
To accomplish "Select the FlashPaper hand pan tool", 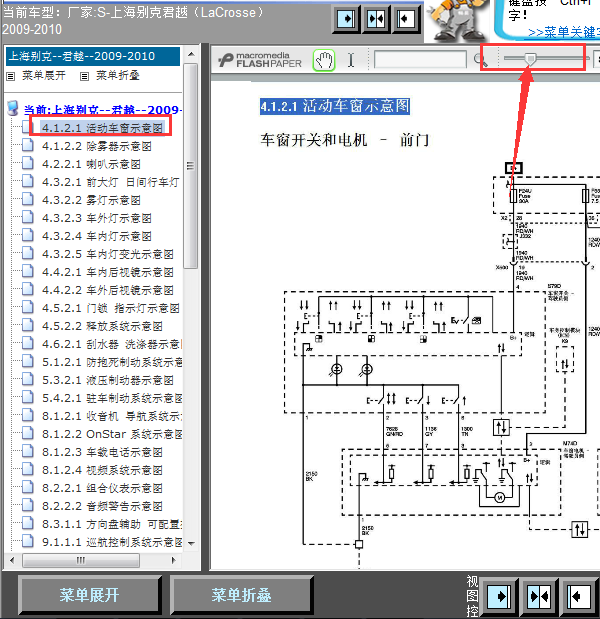I will pos(324,60).
